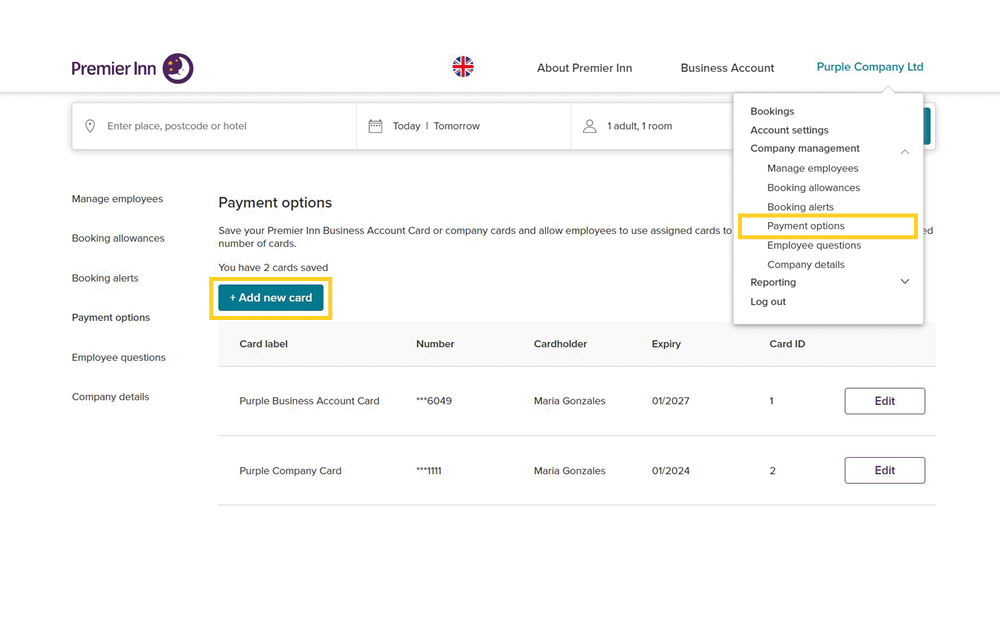Image resolution: width=1000 pixels, height=640 pixels.
Task: Go to Payment options in left sidebar
Action: (111, 317)
